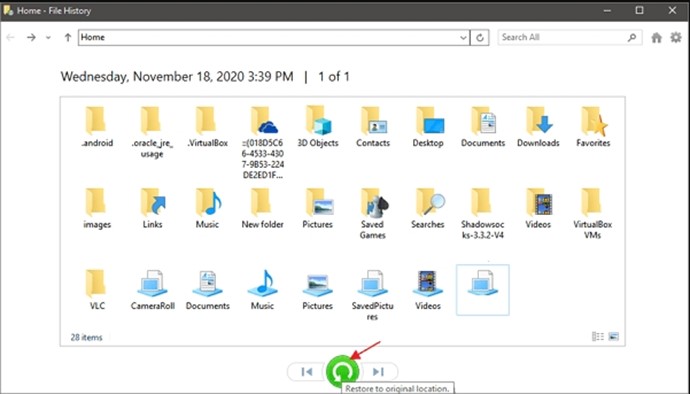
Task: Minimize the File History window
Action: click(x=607, y=10)
